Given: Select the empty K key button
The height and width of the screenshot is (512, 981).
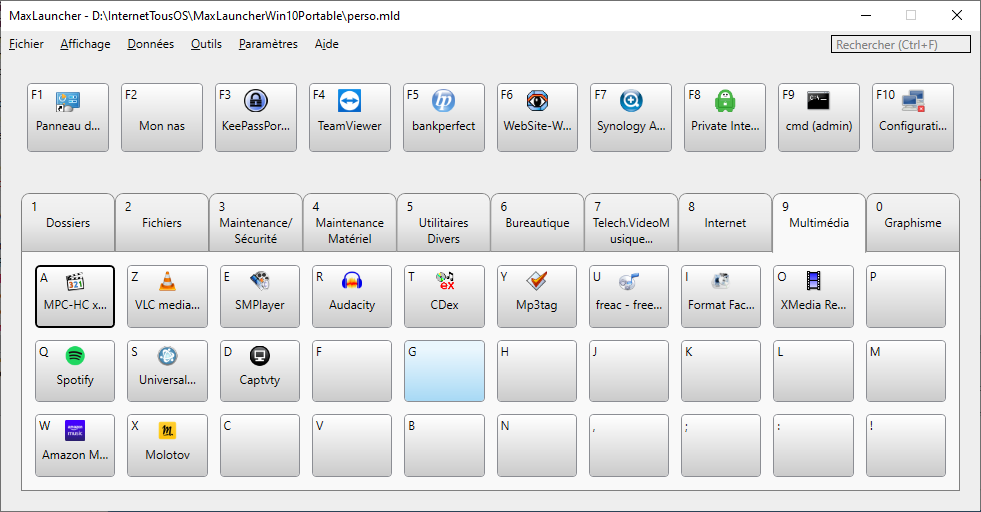Looking at the screenshot, I should [x=721, y=371].
